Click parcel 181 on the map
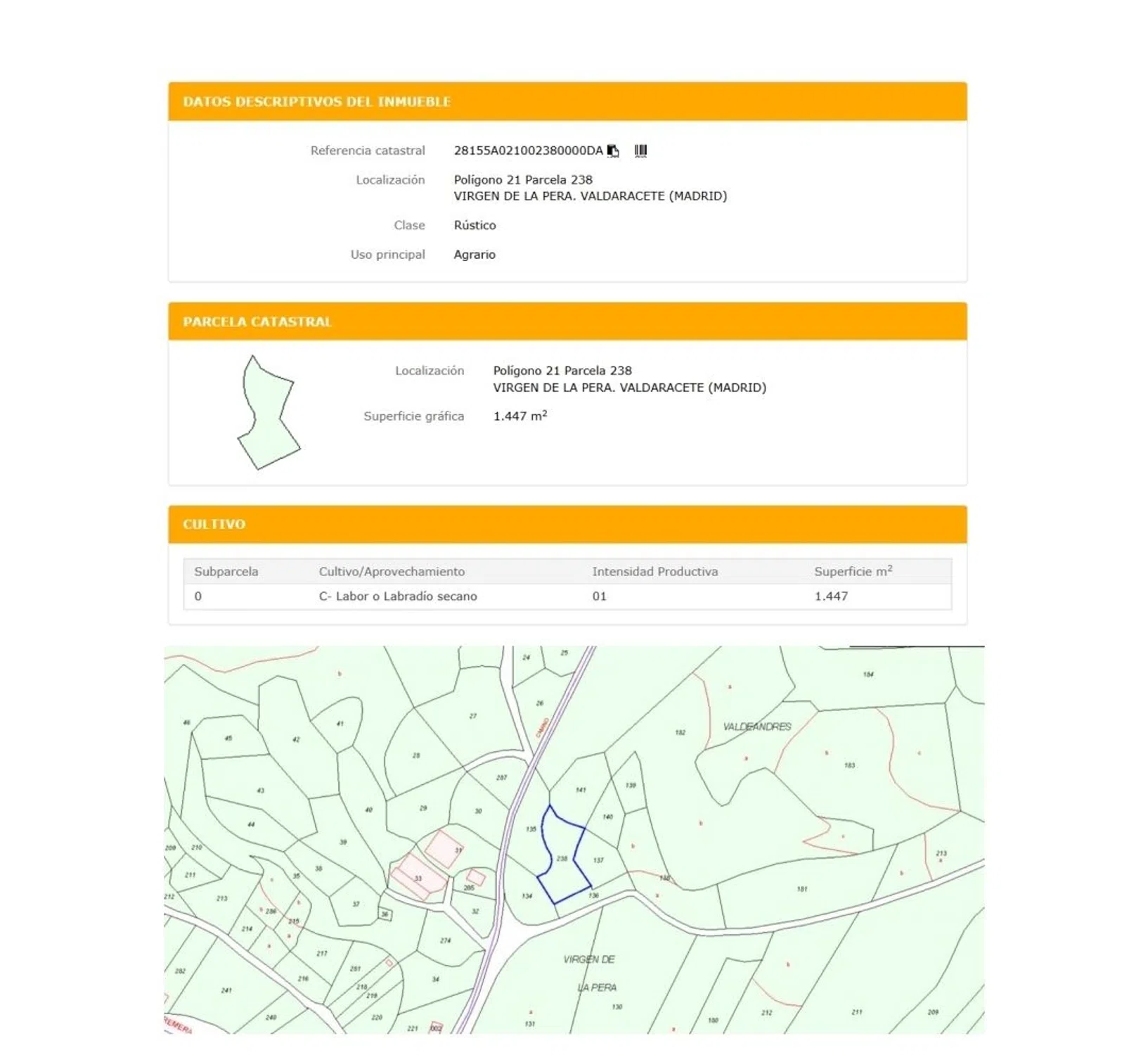The height and width of the screenshot is (1055, 1148). coord(802,889)
